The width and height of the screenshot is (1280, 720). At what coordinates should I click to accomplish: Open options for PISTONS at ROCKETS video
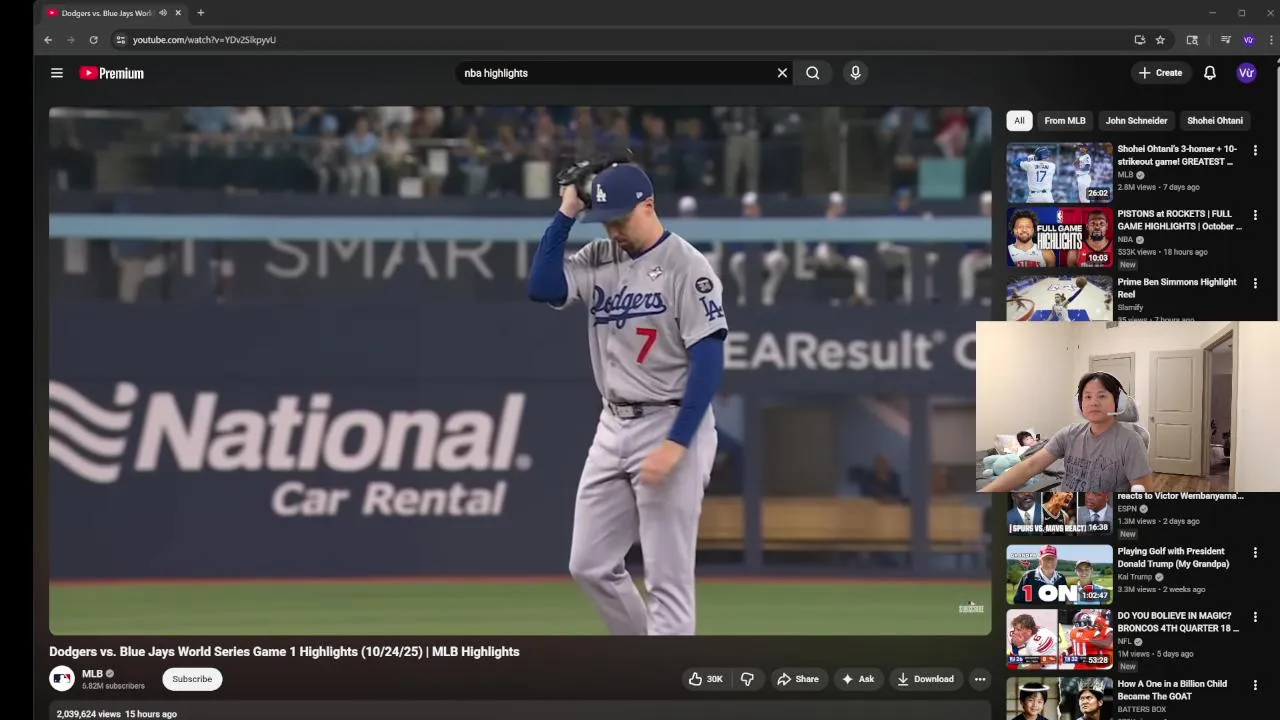[x=1255, y=215]
